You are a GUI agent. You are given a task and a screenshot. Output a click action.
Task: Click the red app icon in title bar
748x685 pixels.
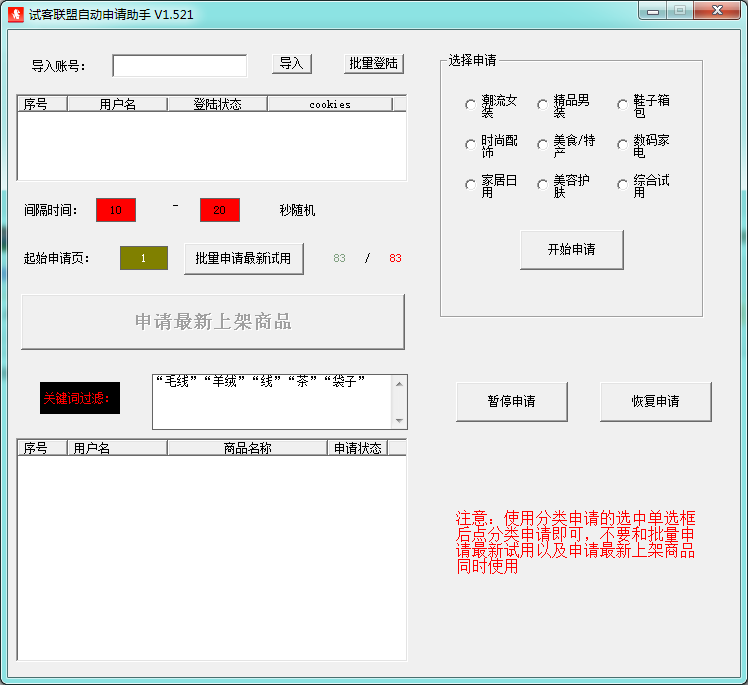click(16, 14)
